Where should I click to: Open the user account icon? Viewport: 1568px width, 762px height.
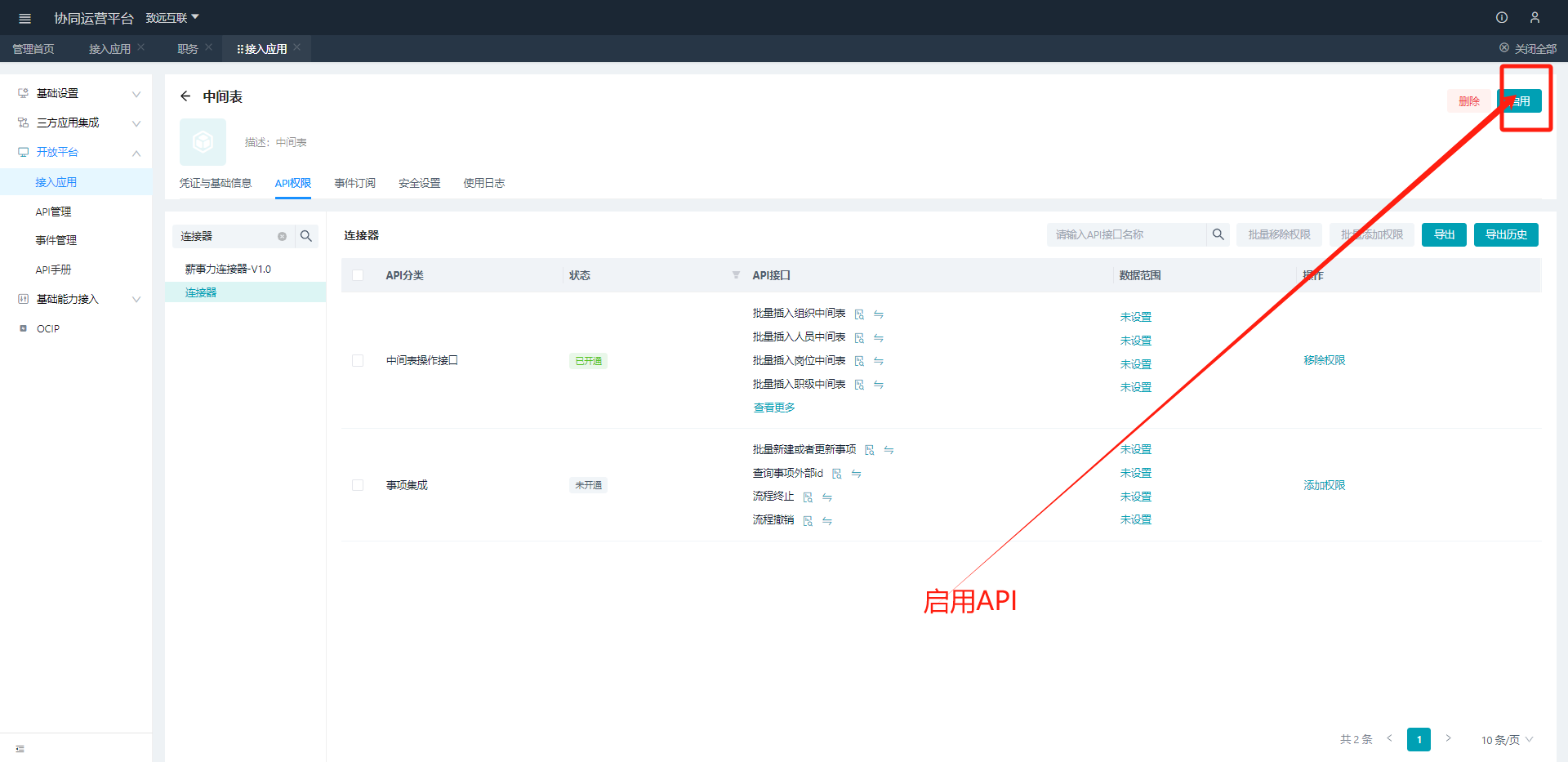click(x=1535, y=17)
